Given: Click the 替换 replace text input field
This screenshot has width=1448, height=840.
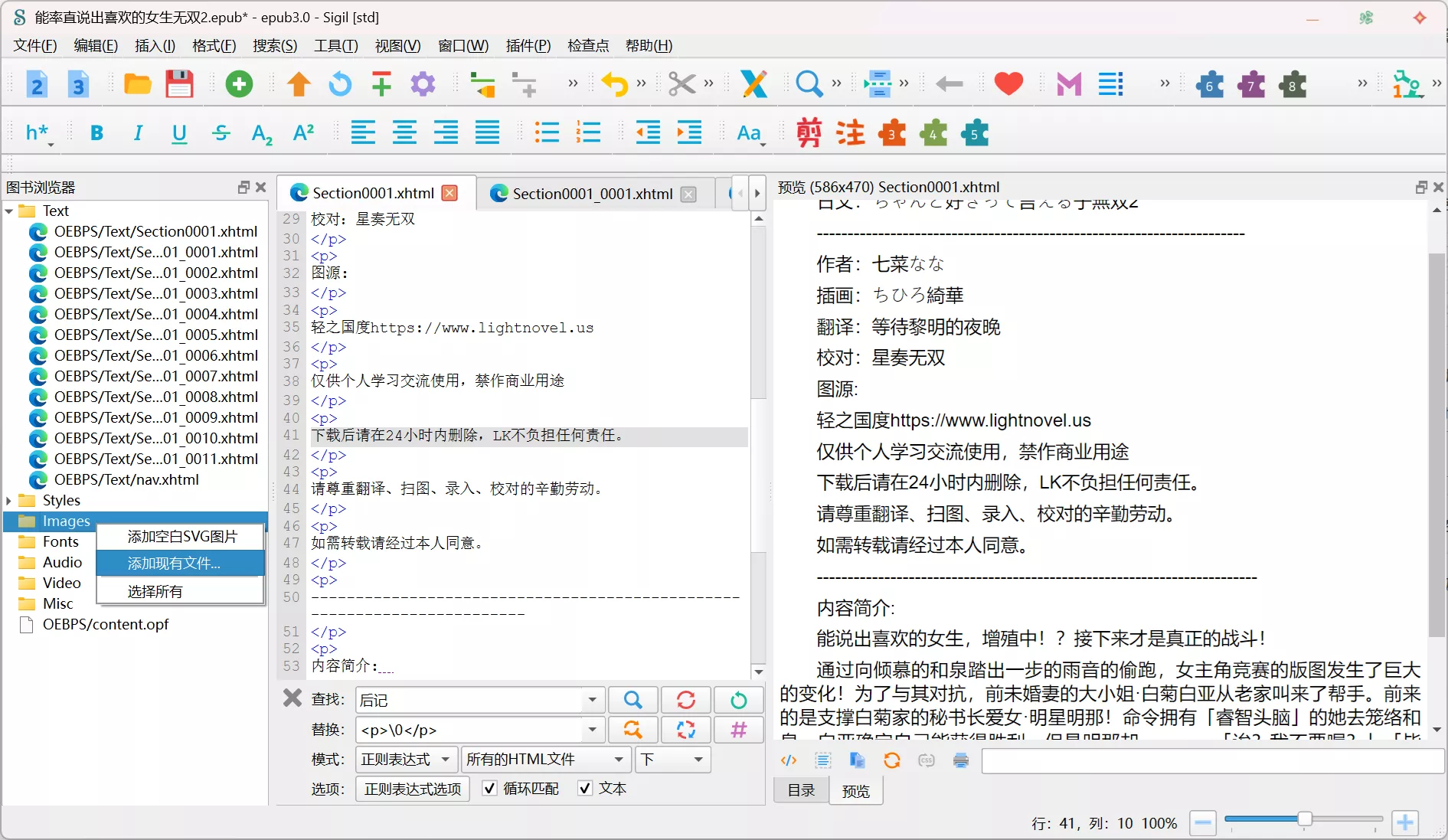Looking at the screenshot, I should (470, 730).
